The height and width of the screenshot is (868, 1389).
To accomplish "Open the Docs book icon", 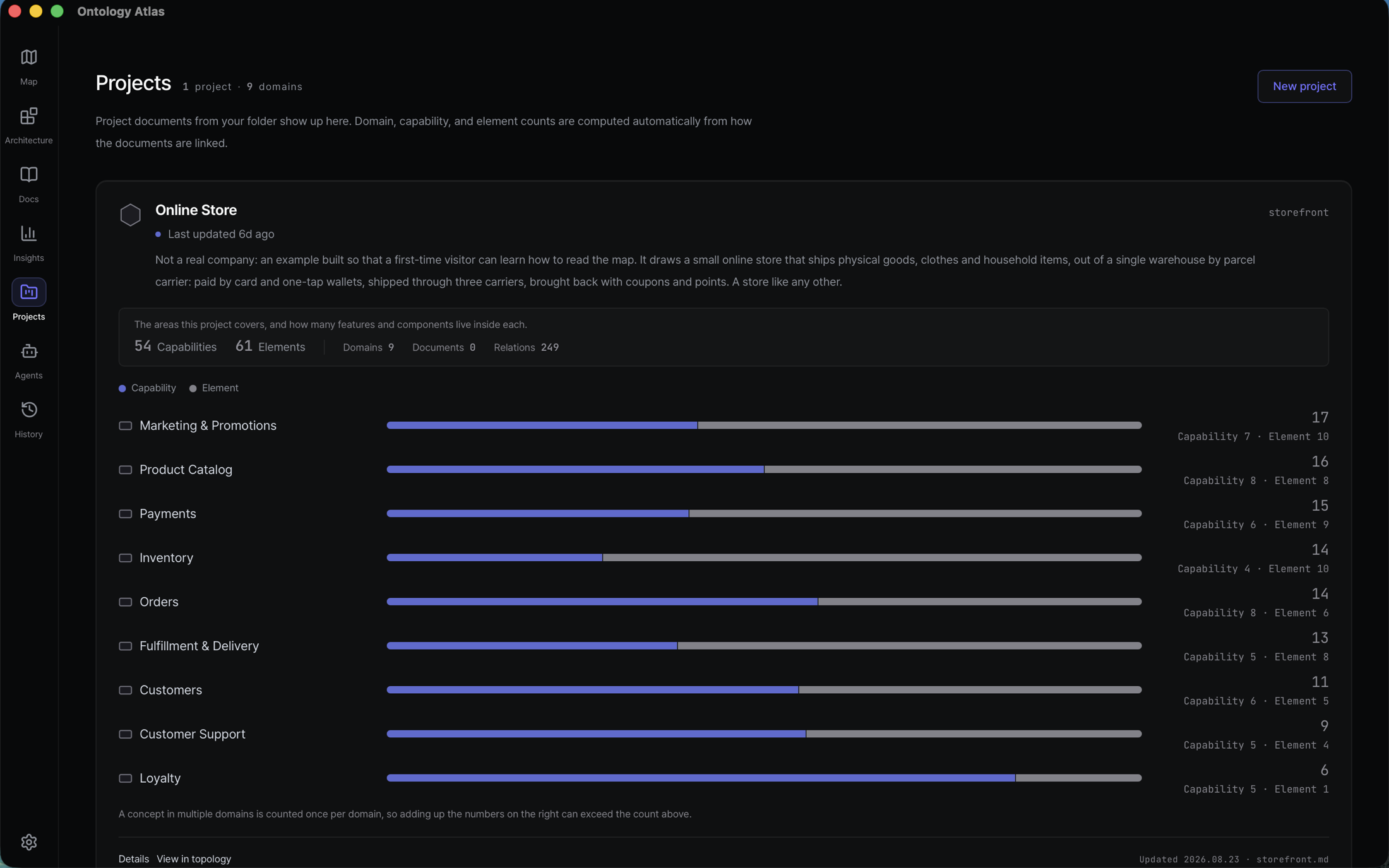I will click(x=29, y=175).
